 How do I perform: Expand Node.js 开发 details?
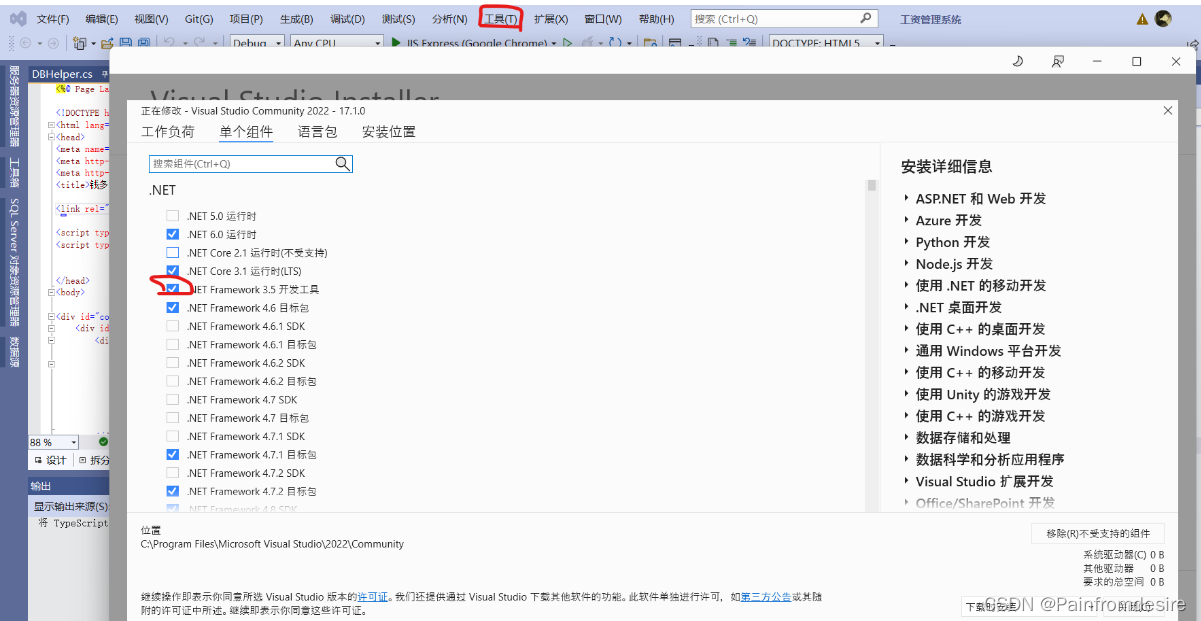pyautogui.click(x=906, y=264)
